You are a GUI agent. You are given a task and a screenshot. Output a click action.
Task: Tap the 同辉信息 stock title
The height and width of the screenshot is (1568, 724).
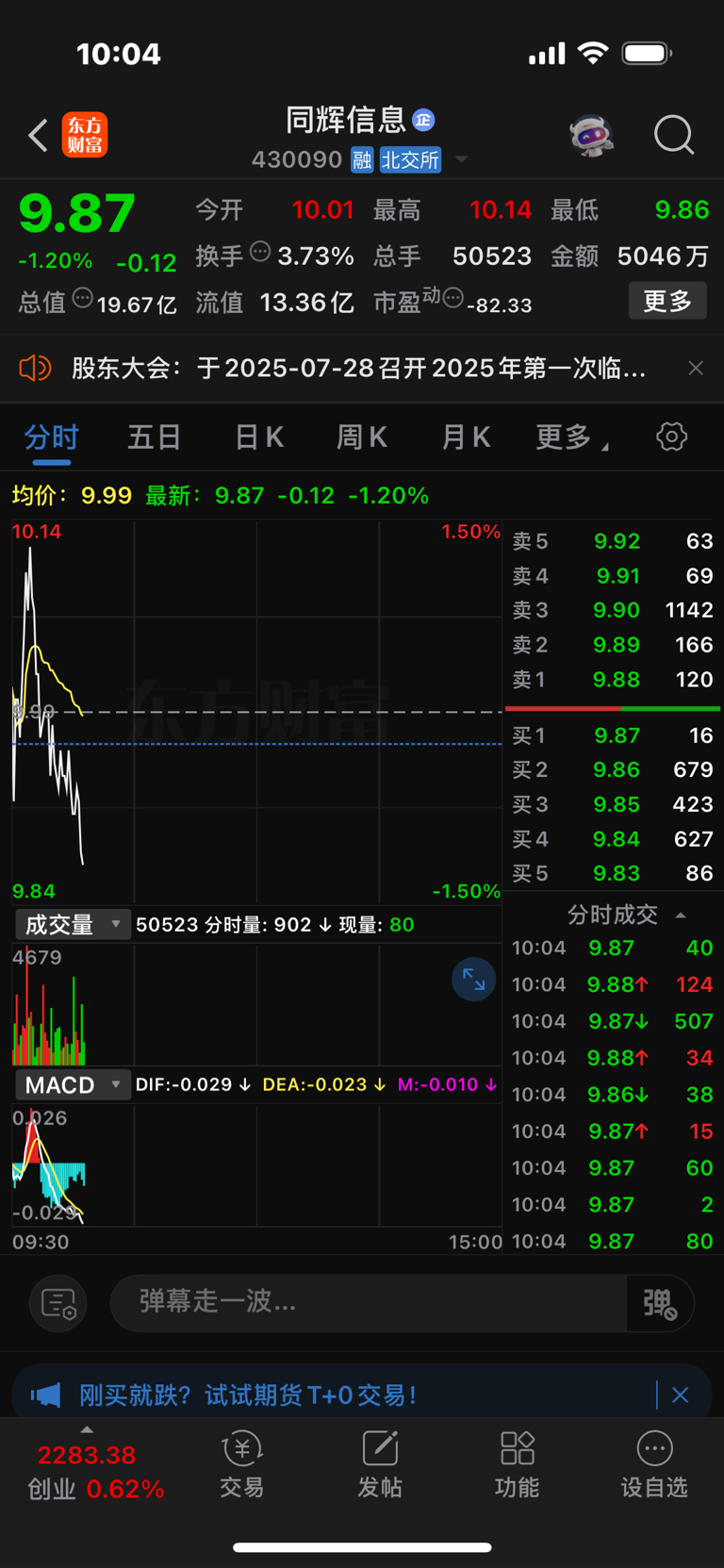[x=346, y=120]
